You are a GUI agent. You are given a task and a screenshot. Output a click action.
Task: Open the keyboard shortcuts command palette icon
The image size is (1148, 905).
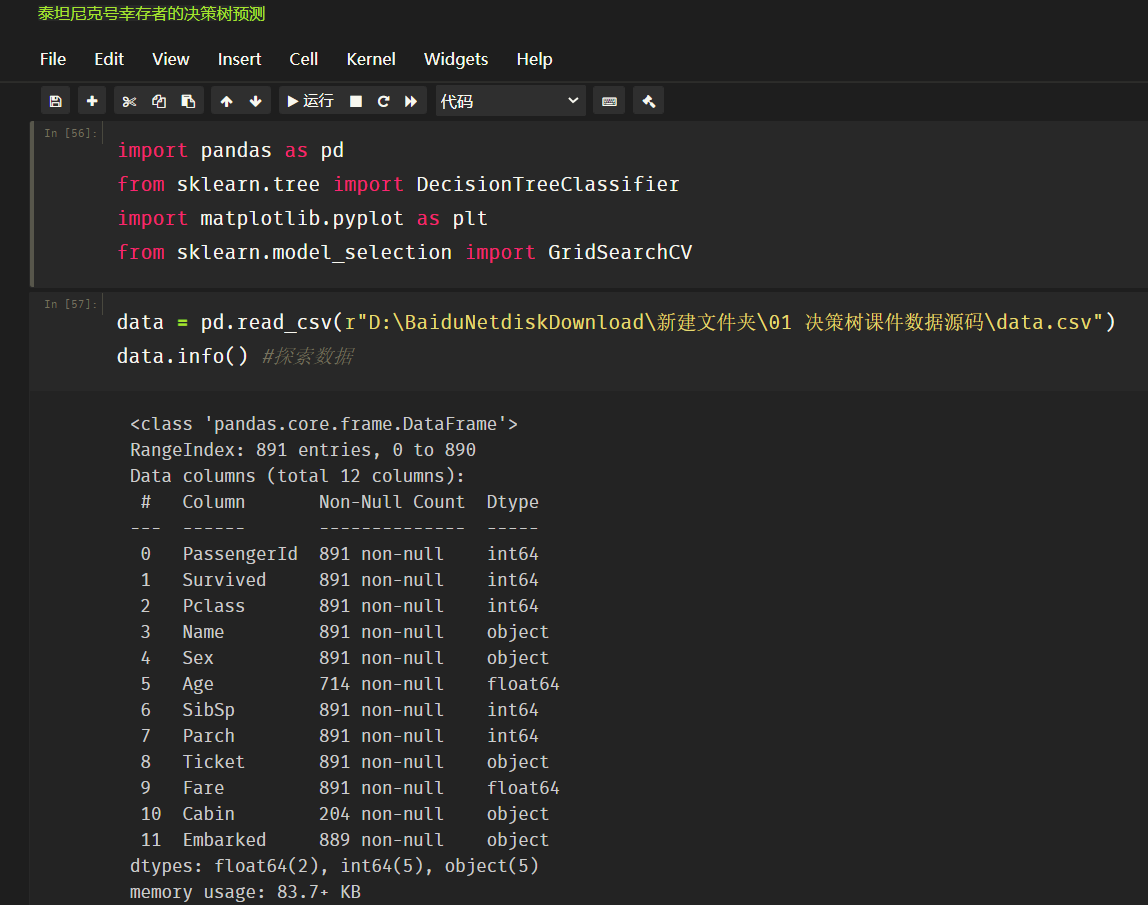pos(609,100)
